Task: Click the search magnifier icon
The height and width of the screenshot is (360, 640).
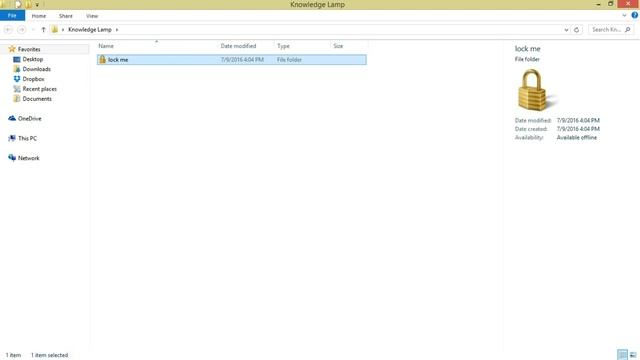Action: (628, 30)
